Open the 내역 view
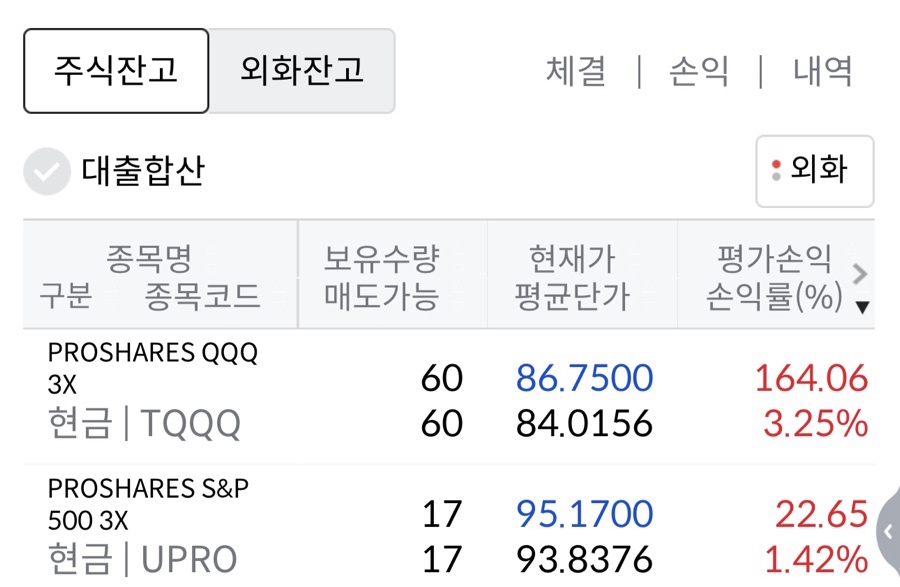 pyautogui.click(x=822, y=72)
